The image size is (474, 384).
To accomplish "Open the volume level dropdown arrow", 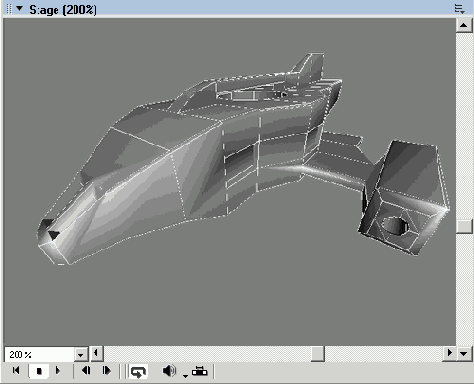I will 185,376.
